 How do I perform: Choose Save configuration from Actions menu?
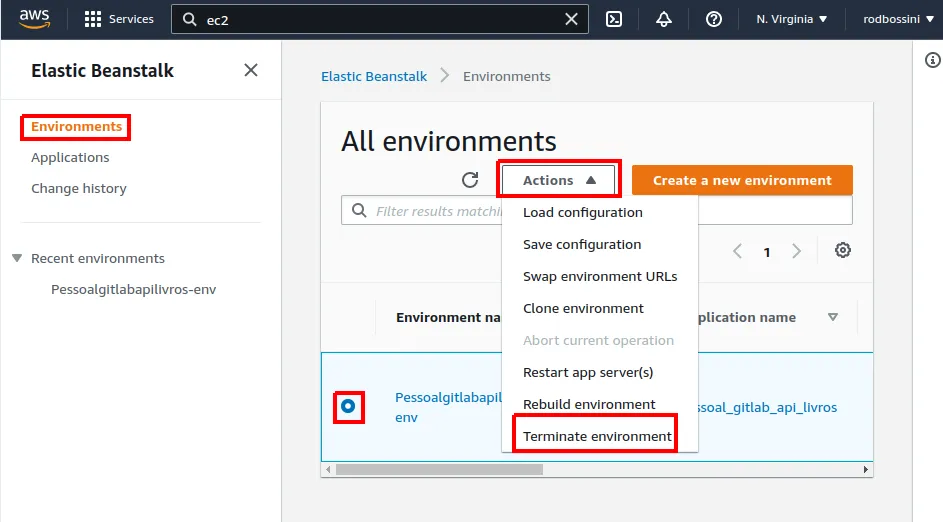[x=582, y=244]
